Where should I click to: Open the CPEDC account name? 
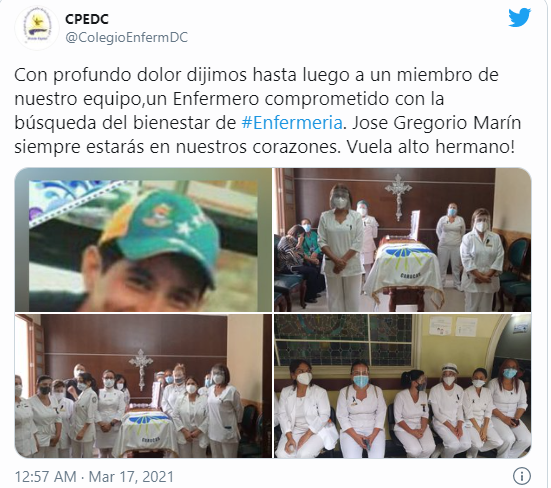click(87, 19)
